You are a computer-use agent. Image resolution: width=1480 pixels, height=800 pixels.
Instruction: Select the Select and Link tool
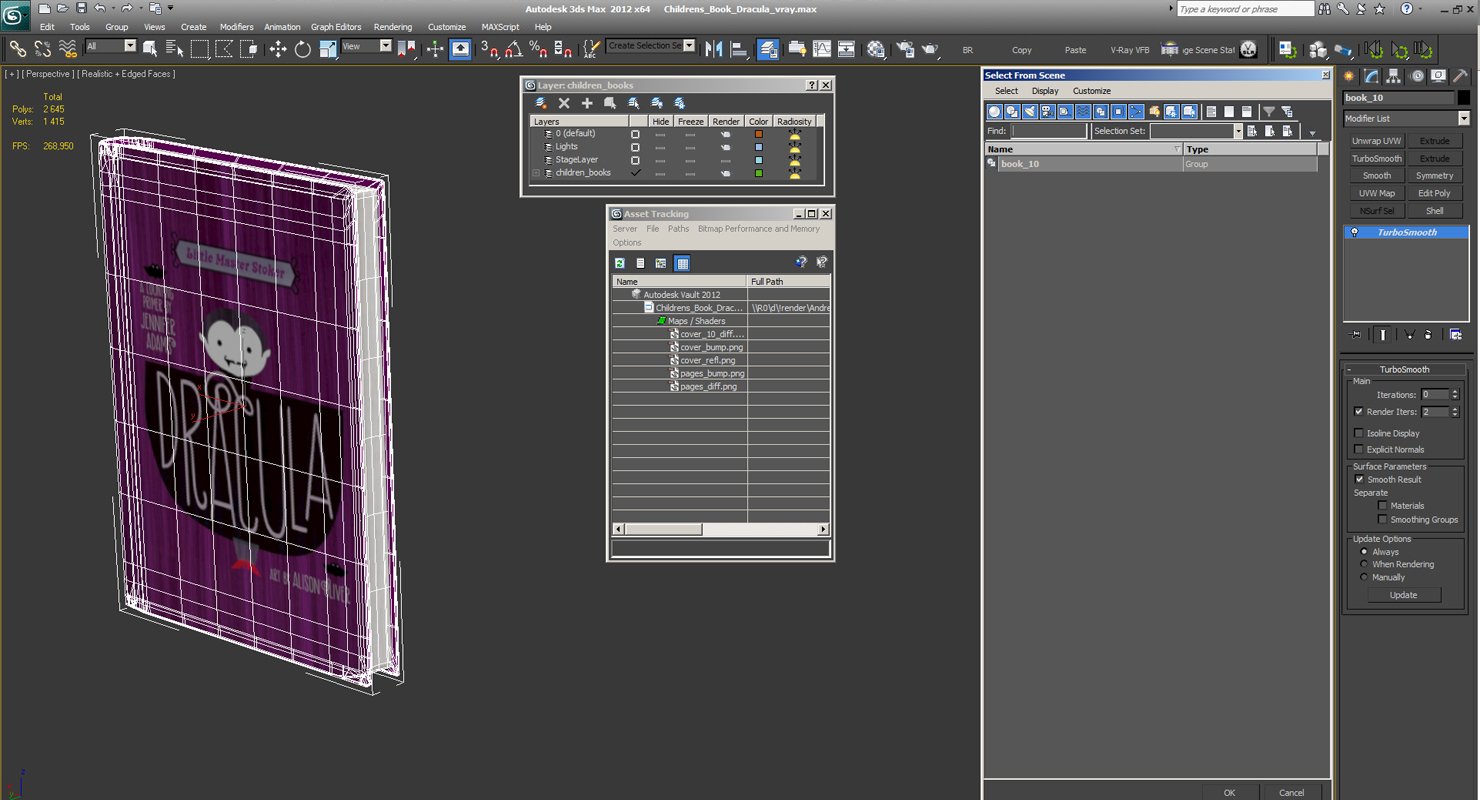click(x=17, y=49)
